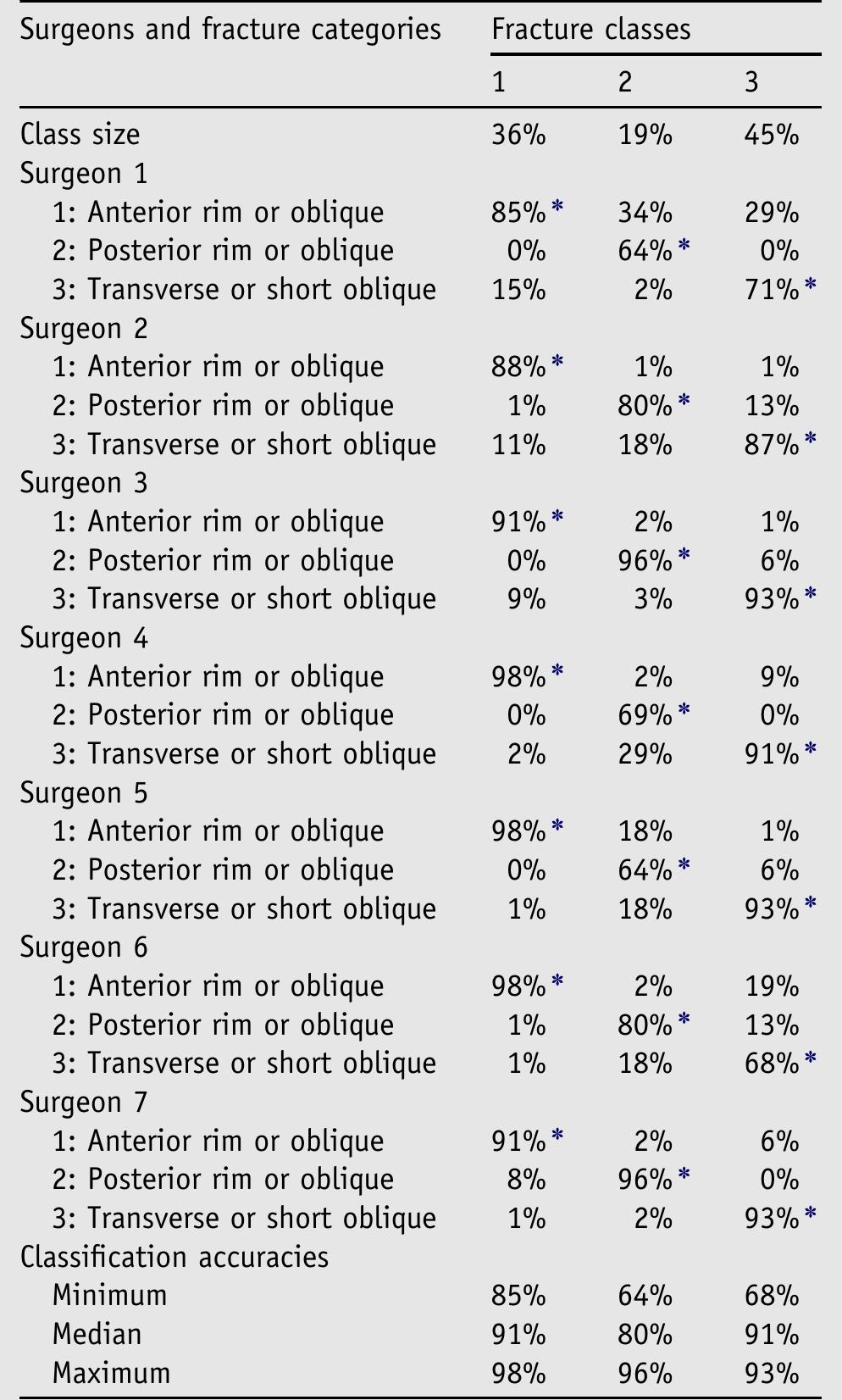Click the 'Median' row label
Image resolution: width=842 pixels, height=1400 pixels.
[96, 1334]
